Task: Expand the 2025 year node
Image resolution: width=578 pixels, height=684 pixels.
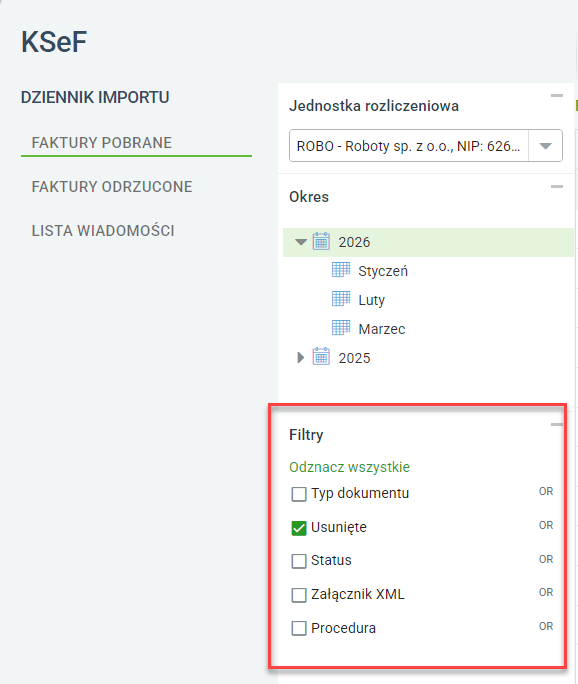Action: 301,358
